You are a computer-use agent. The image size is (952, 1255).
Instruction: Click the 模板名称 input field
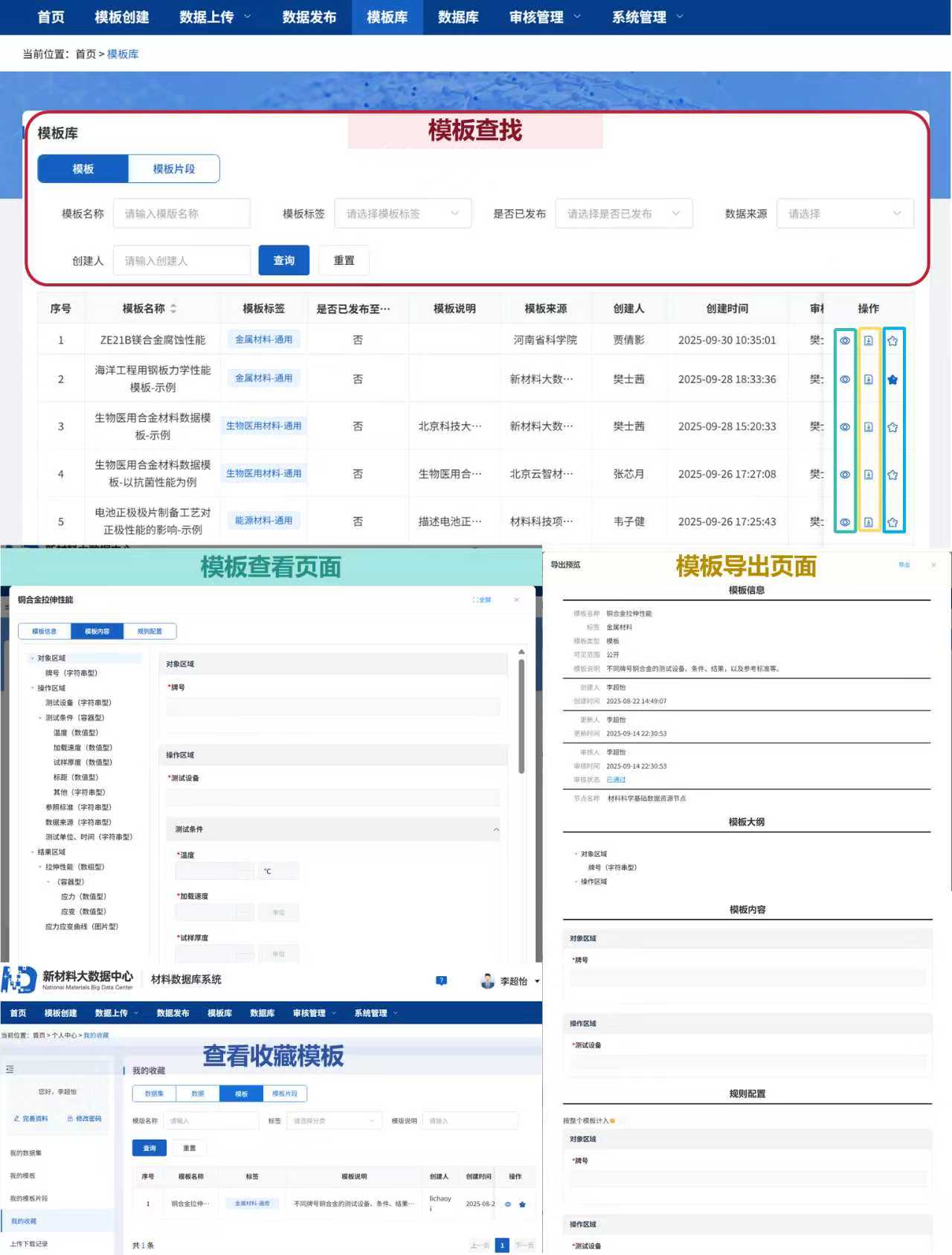point(181,214)
